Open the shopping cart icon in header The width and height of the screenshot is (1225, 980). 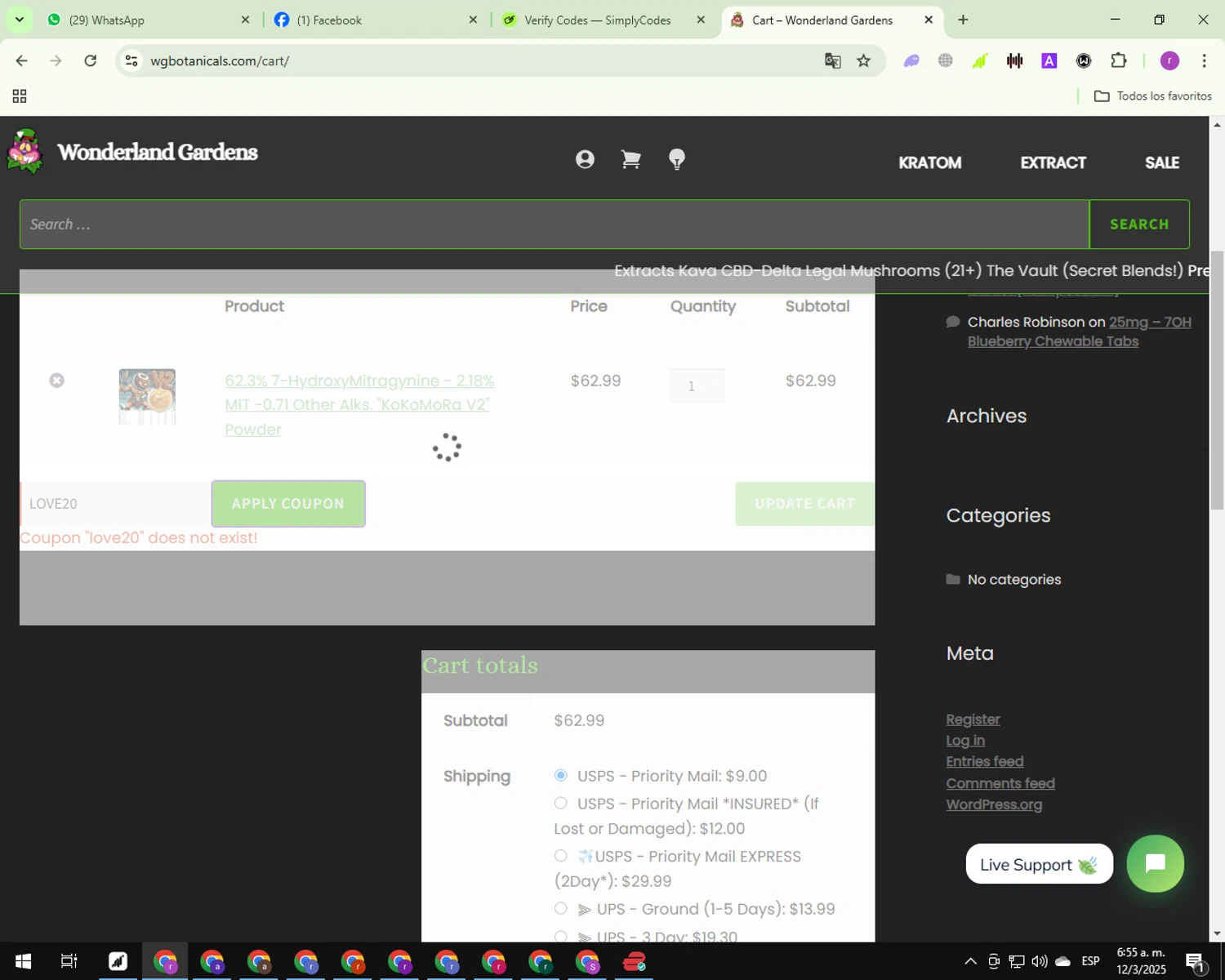pyautogui.click(x=630, y=159)
